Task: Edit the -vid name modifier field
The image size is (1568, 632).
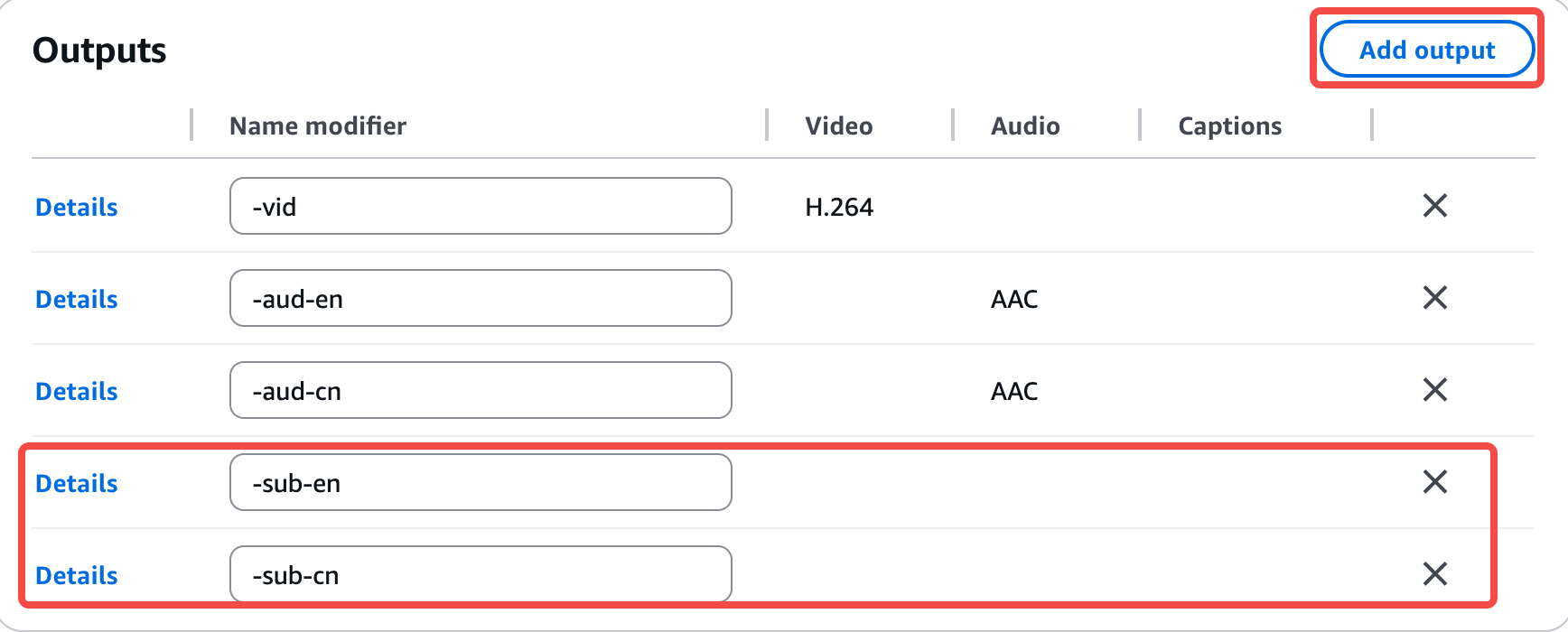Action: pyautogui.click(x=481, y=206)
